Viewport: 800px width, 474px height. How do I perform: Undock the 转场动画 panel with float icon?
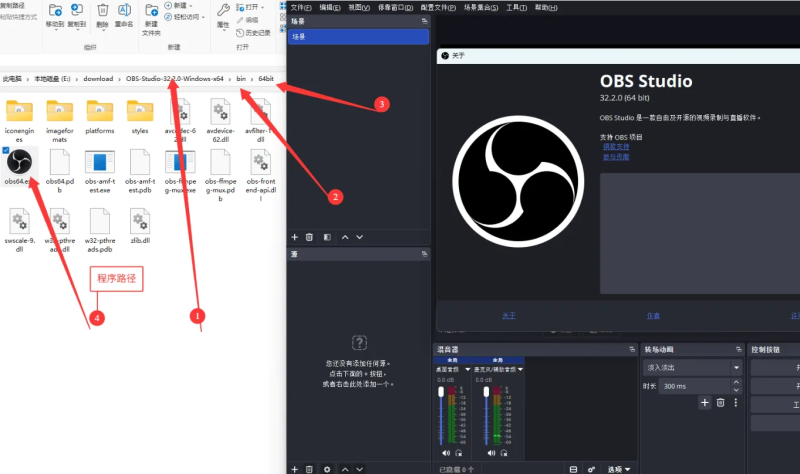click(738, 350)
